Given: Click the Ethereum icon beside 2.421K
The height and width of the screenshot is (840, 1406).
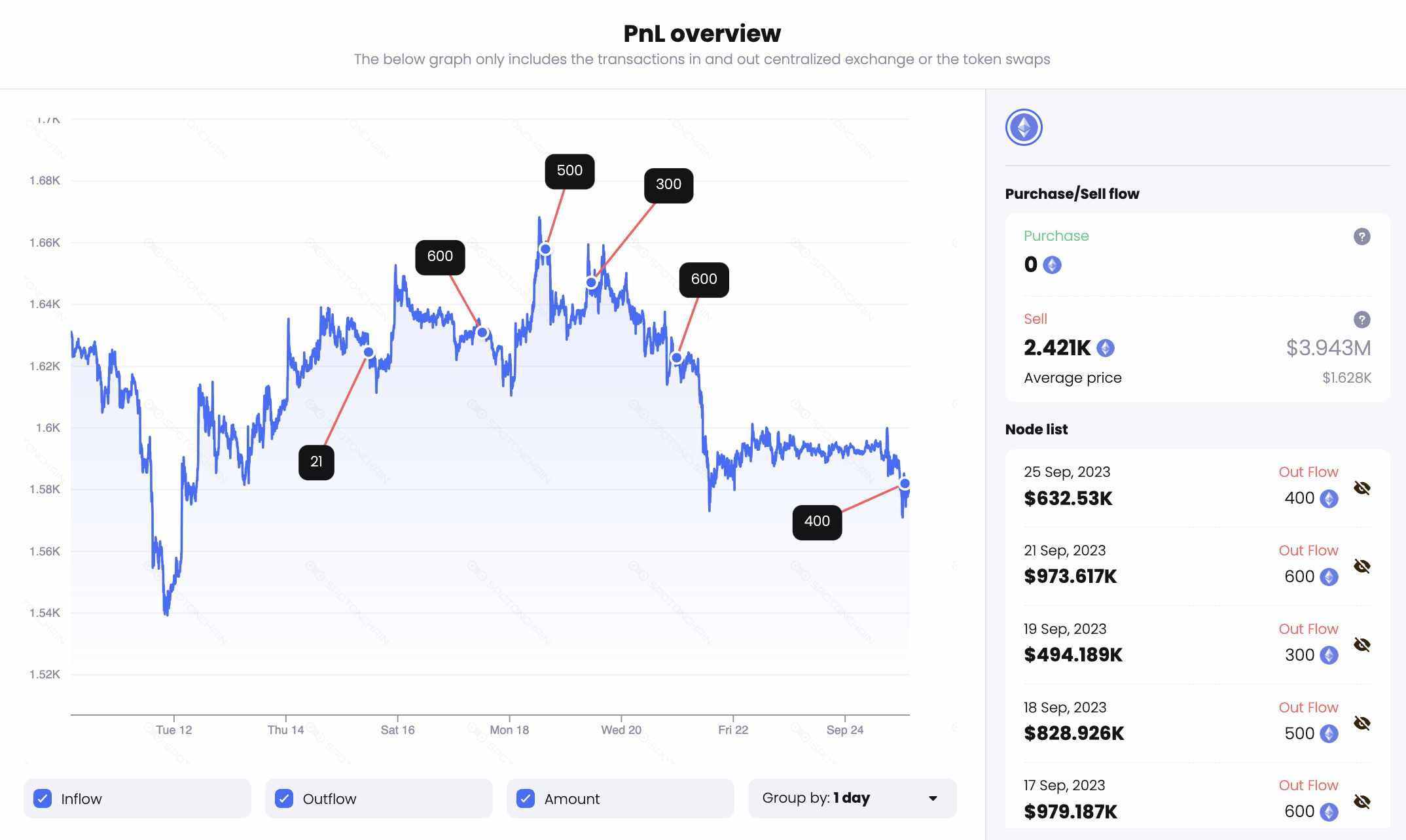Looking at the screenshot, I should 1106,348.
